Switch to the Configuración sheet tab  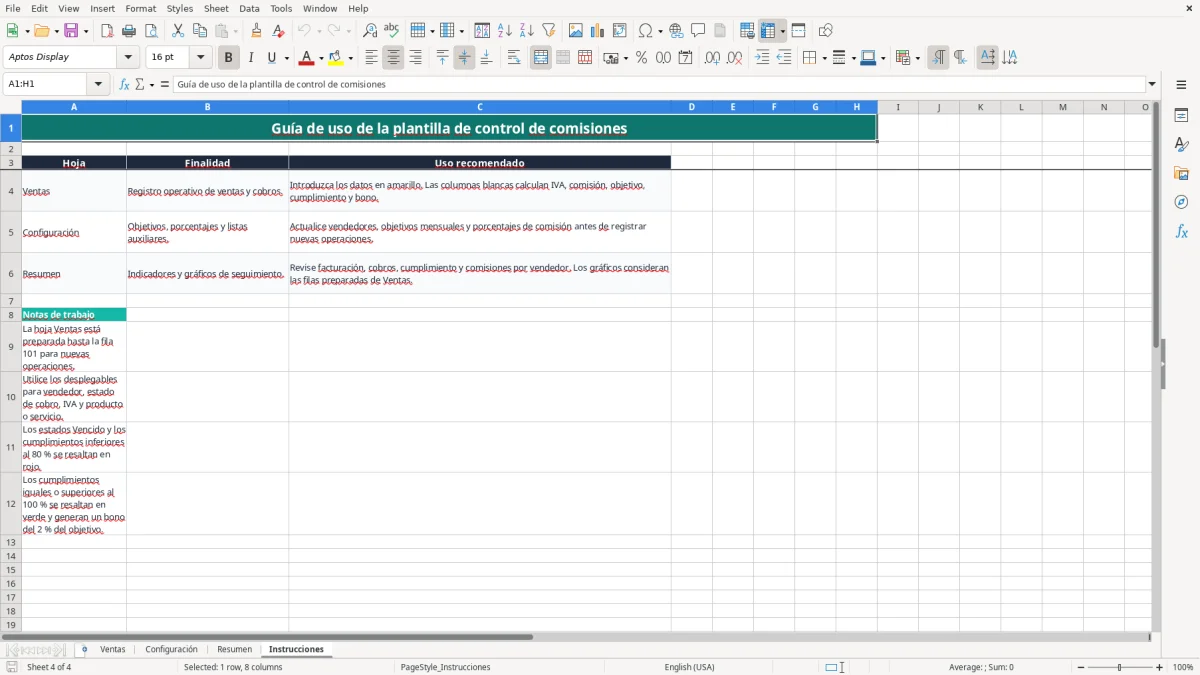(172, 650)
